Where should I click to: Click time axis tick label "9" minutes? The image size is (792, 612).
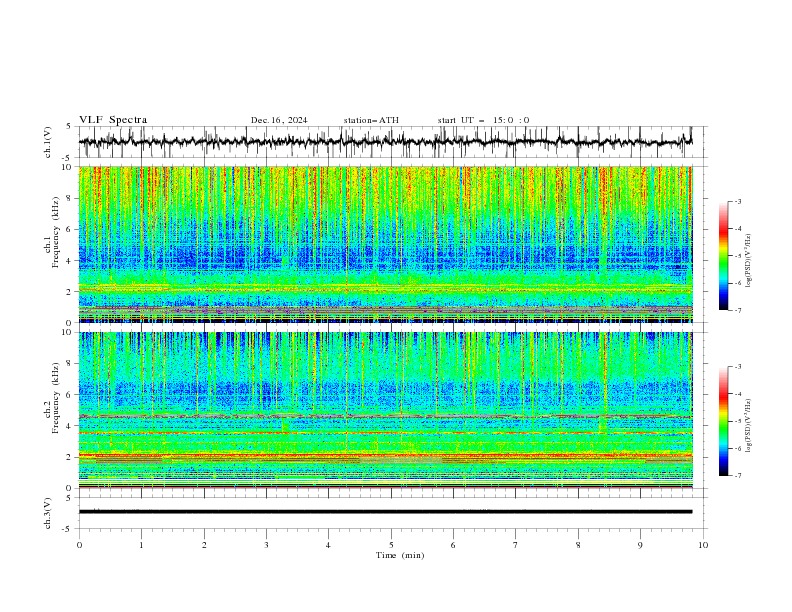(x=640, y=545)
